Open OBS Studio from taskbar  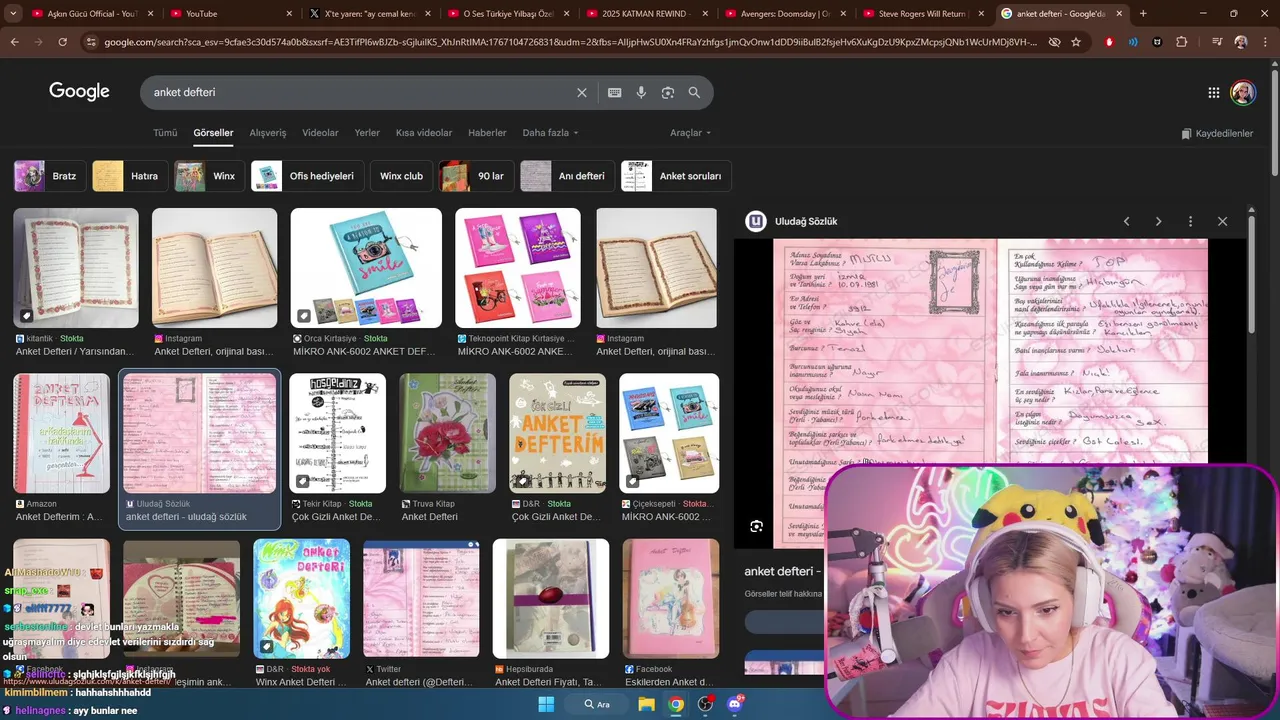705,704
